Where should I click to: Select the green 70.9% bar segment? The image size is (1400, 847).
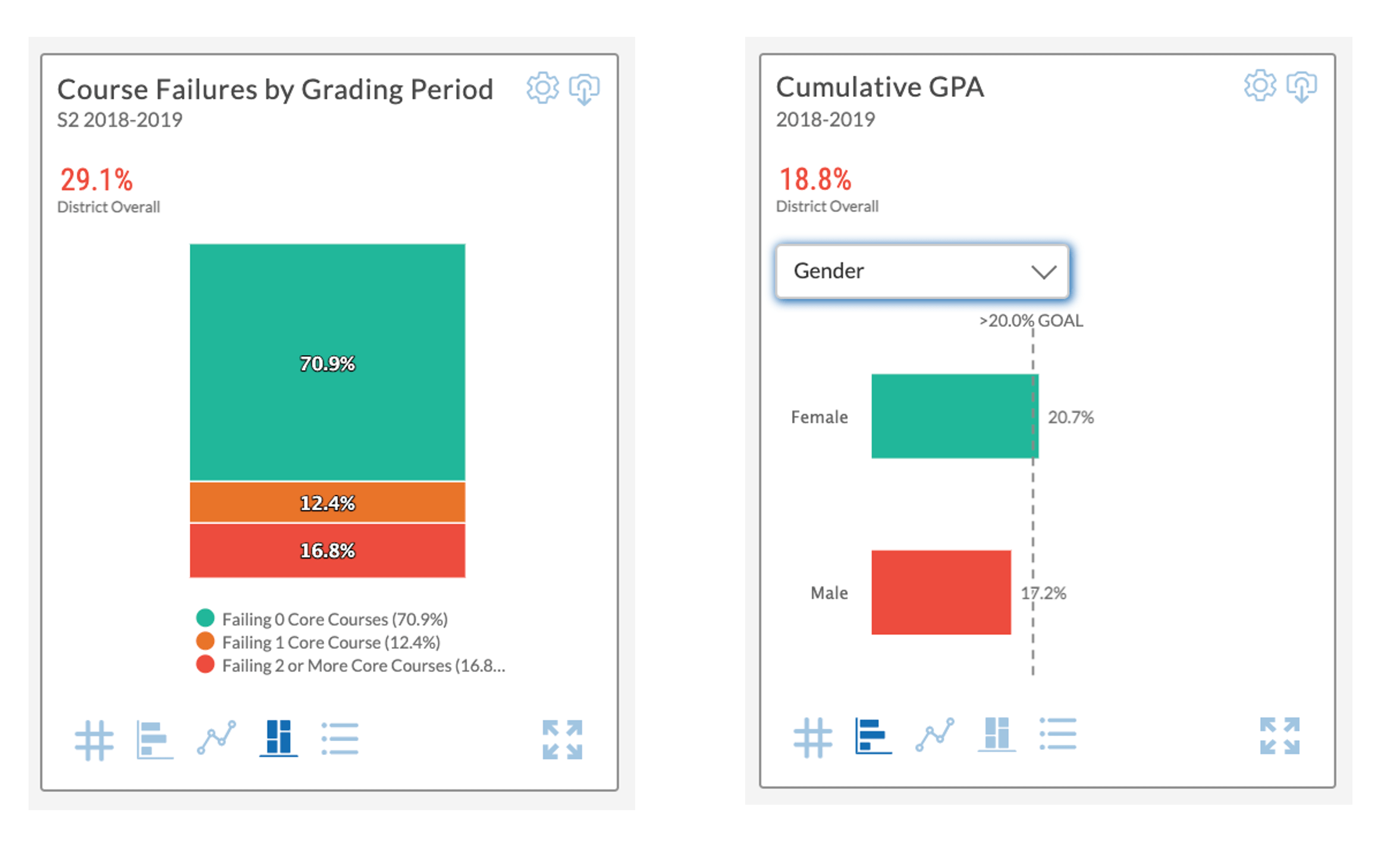[327, 363]
